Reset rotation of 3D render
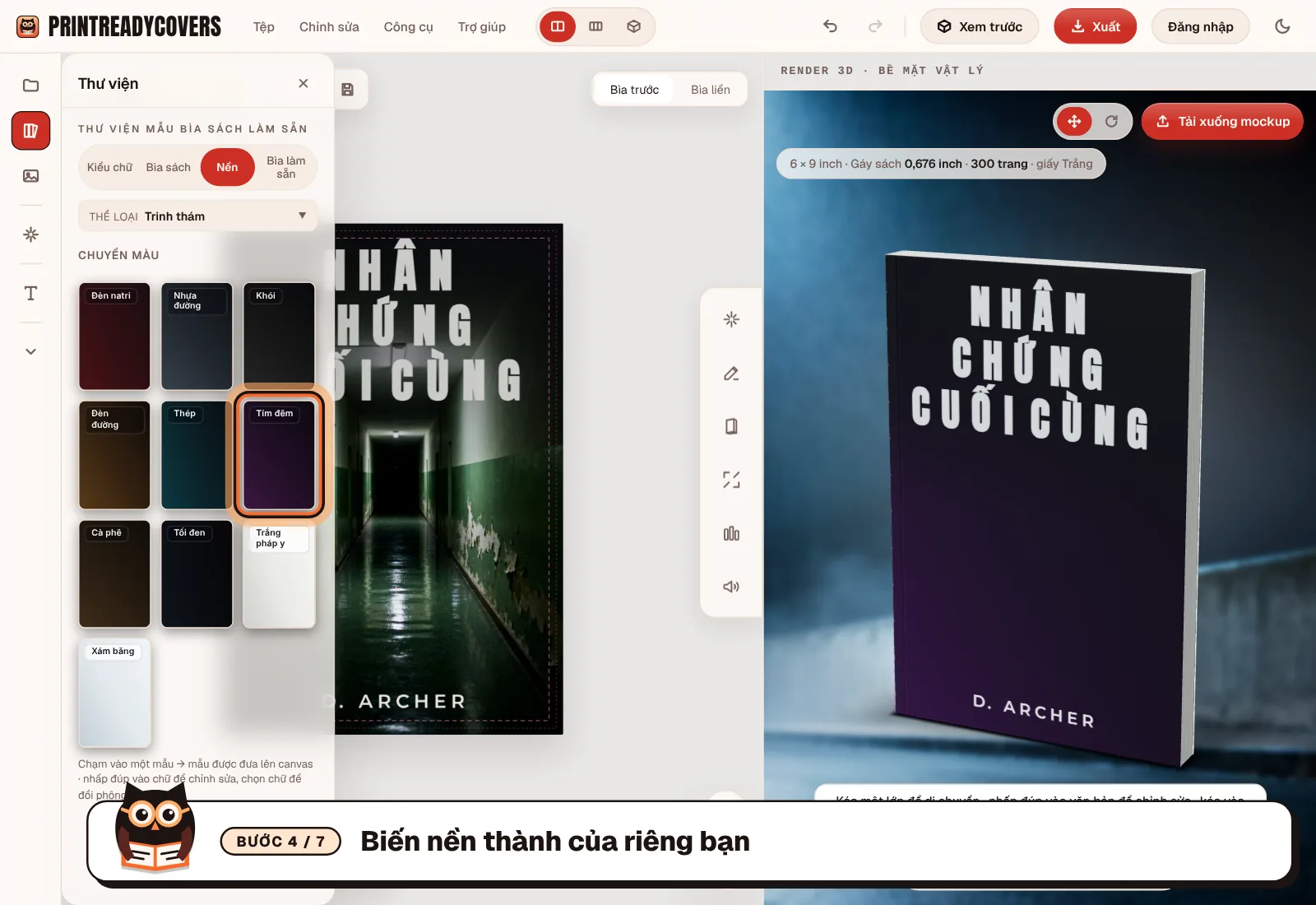This screenshot has height=905, width=1316. (x=1111, y=121)
